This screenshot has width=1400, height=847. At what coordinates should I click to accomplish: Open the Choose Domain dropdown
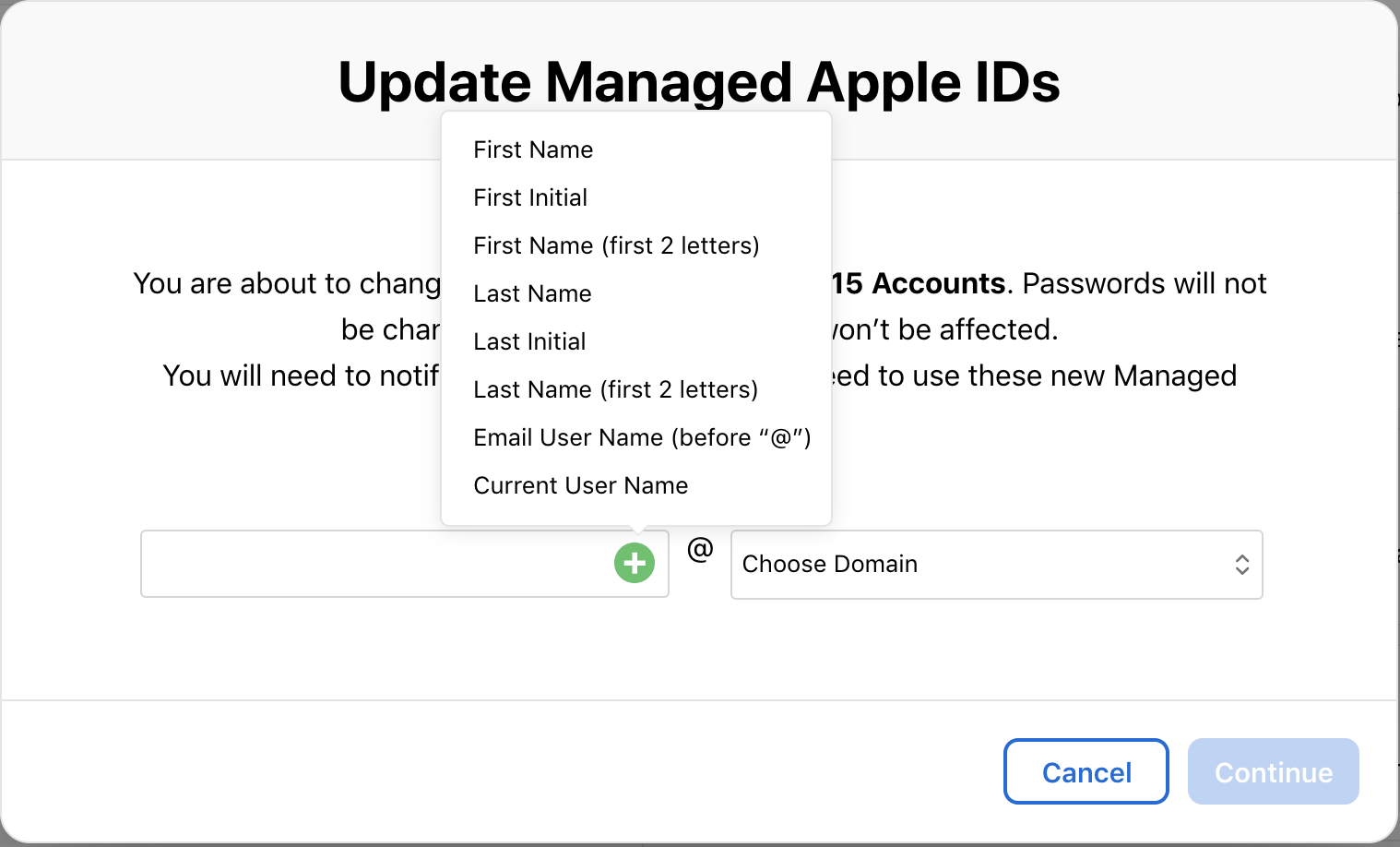pos(997,565)
